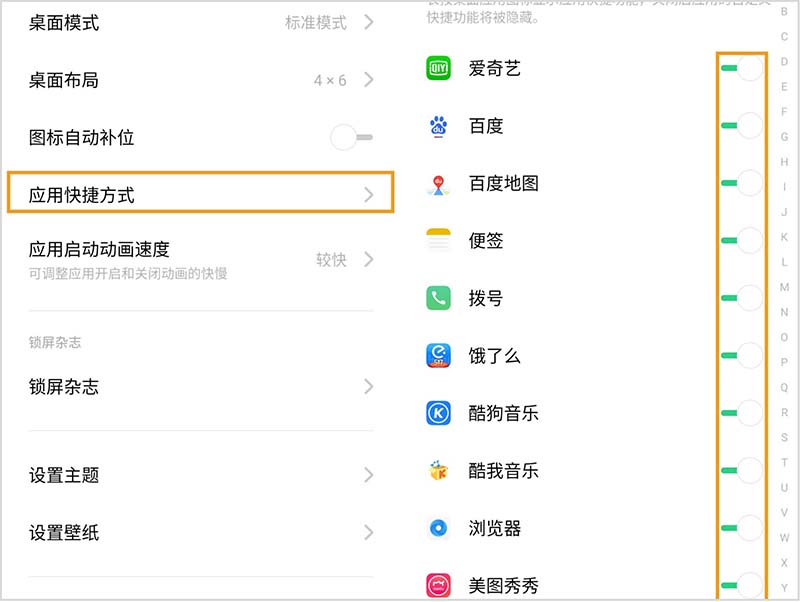Select the 百度地图 (Baidu Maps) icon
800x602 pixels.
437,184
